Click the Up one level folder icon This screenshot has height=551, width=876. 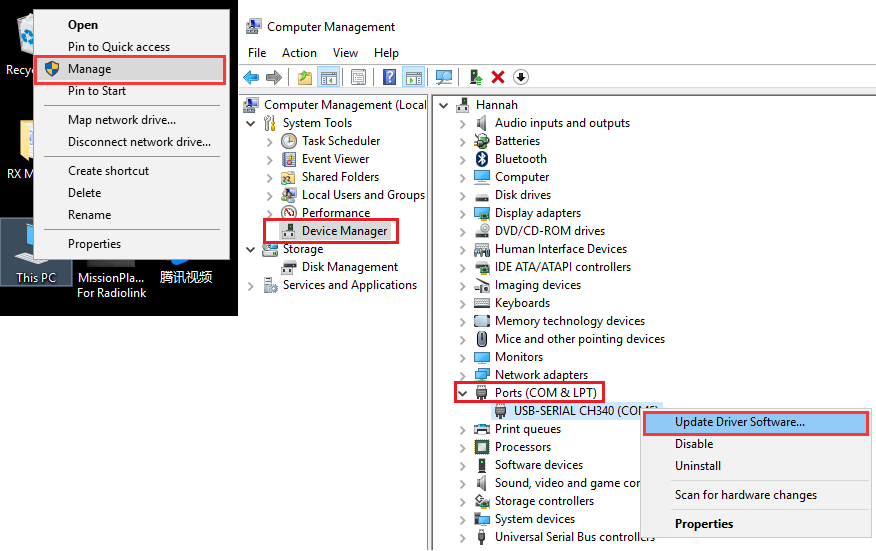[x=305, y=78]
